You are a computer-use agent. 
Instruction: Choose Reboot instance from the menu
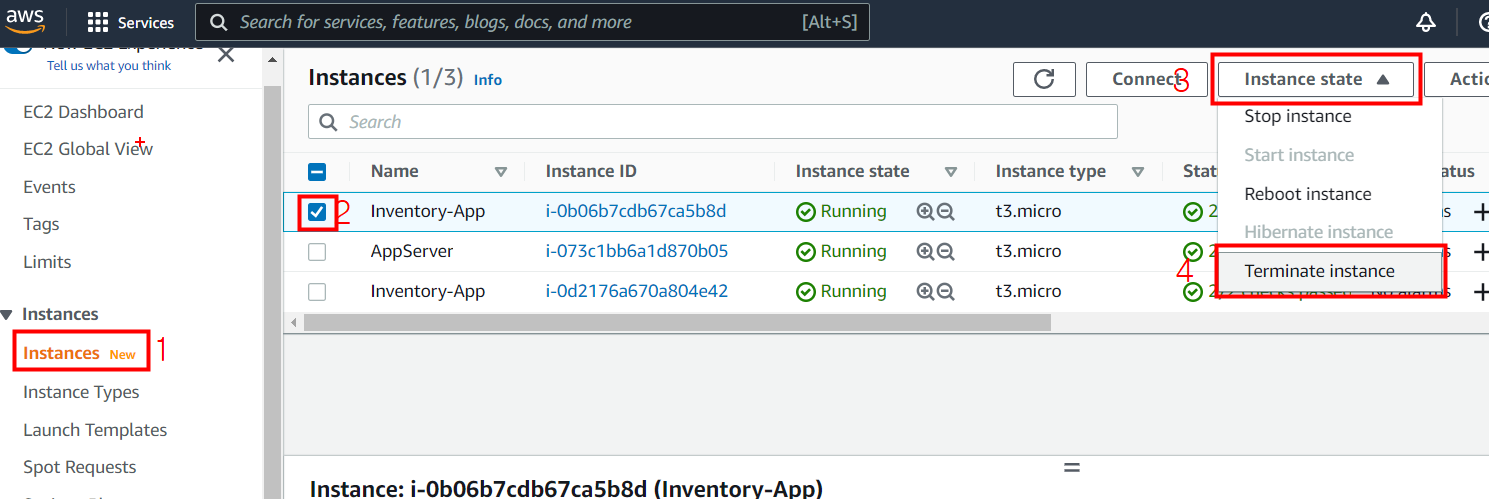[x=1308, y=194]
